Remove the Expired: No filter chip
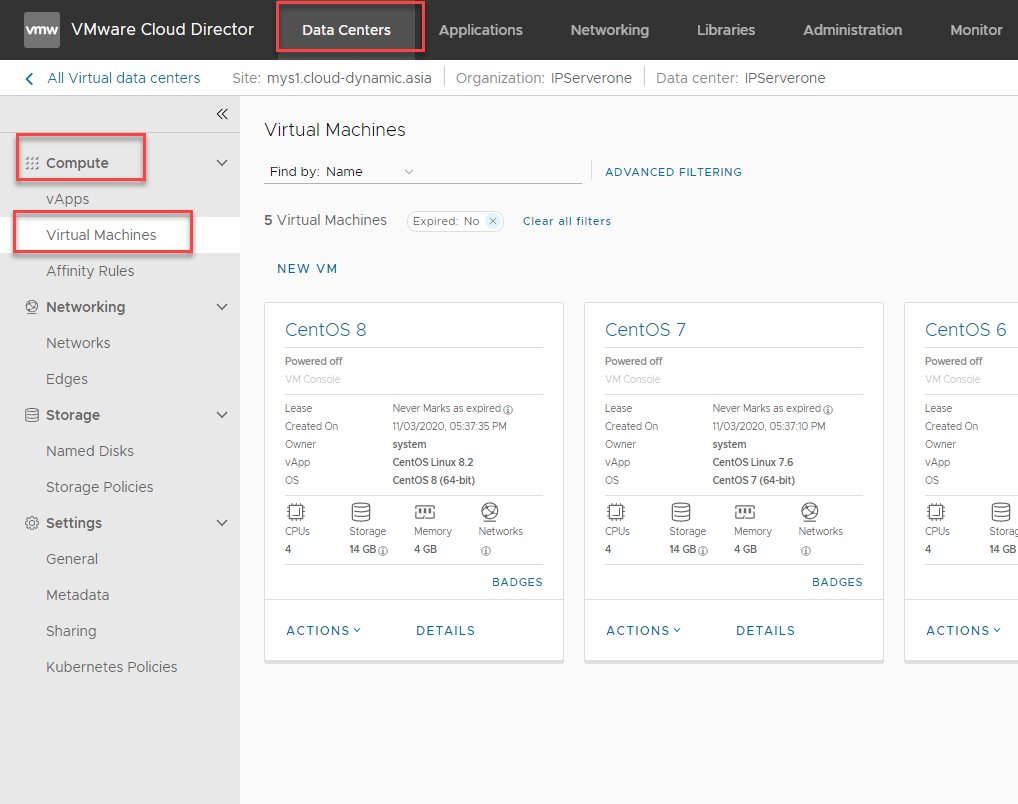Image resolution: width=1018 pixels, height=804 pixels. coord(493,221)
